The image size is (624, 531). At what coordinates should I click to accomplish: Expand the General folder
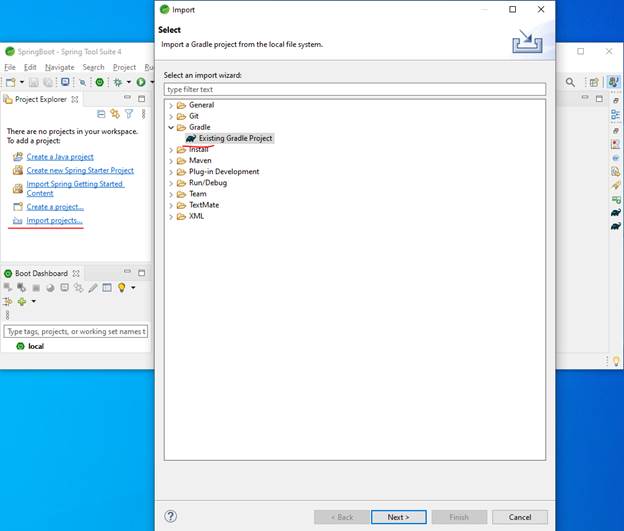171,105
